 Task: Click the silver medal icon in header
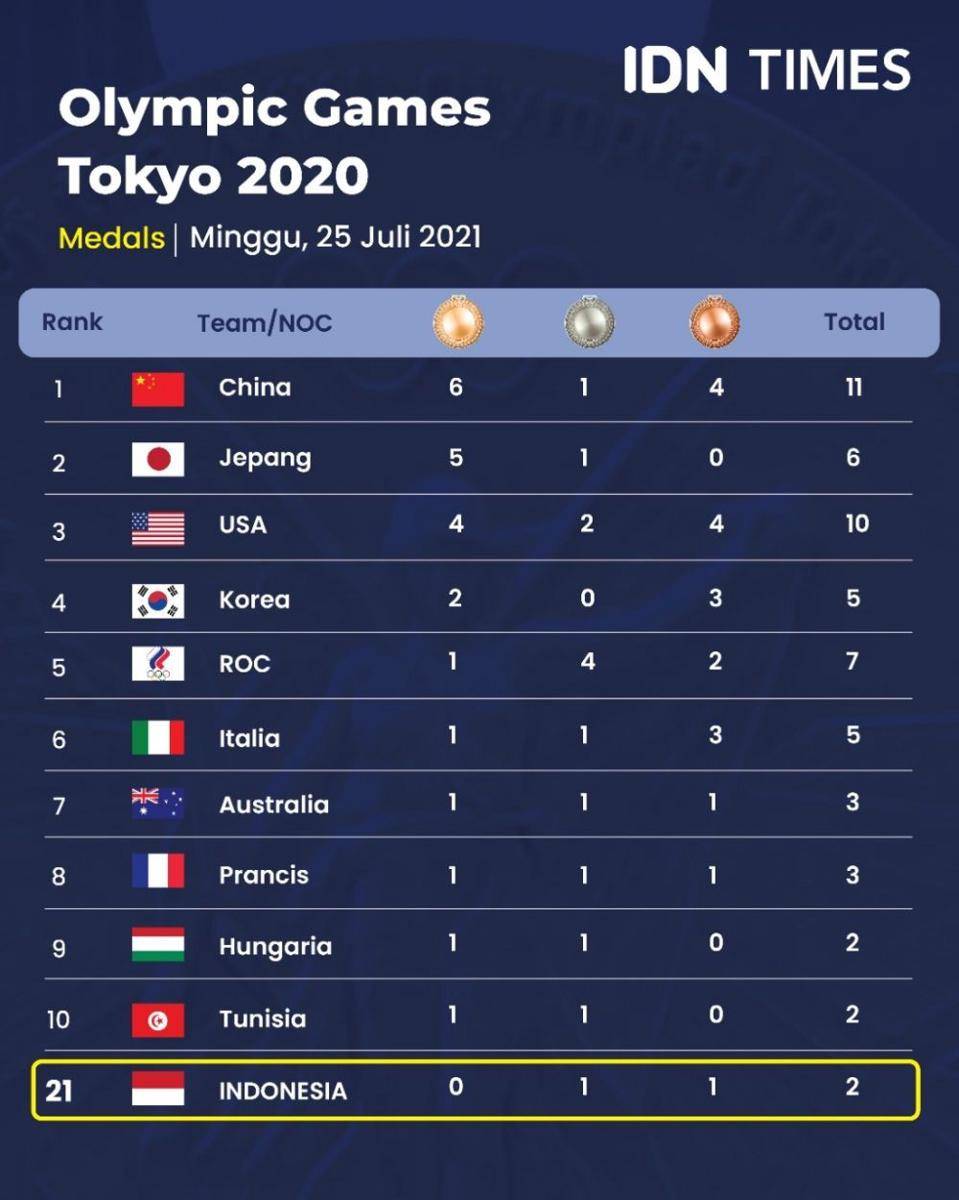(x=589, y=322)
